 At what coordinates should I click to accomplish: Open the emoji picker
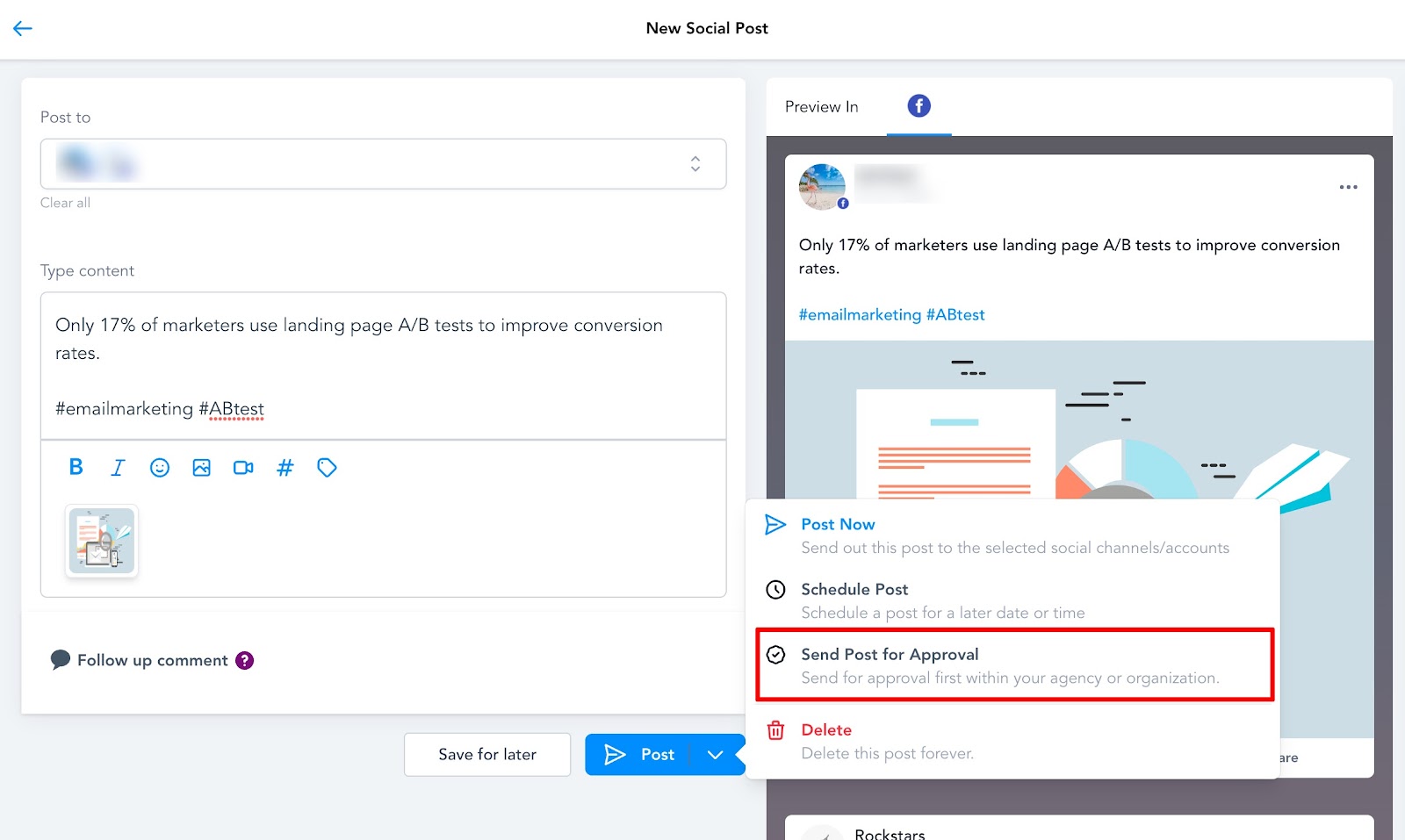pyautogui.click(x=160, y=468)
